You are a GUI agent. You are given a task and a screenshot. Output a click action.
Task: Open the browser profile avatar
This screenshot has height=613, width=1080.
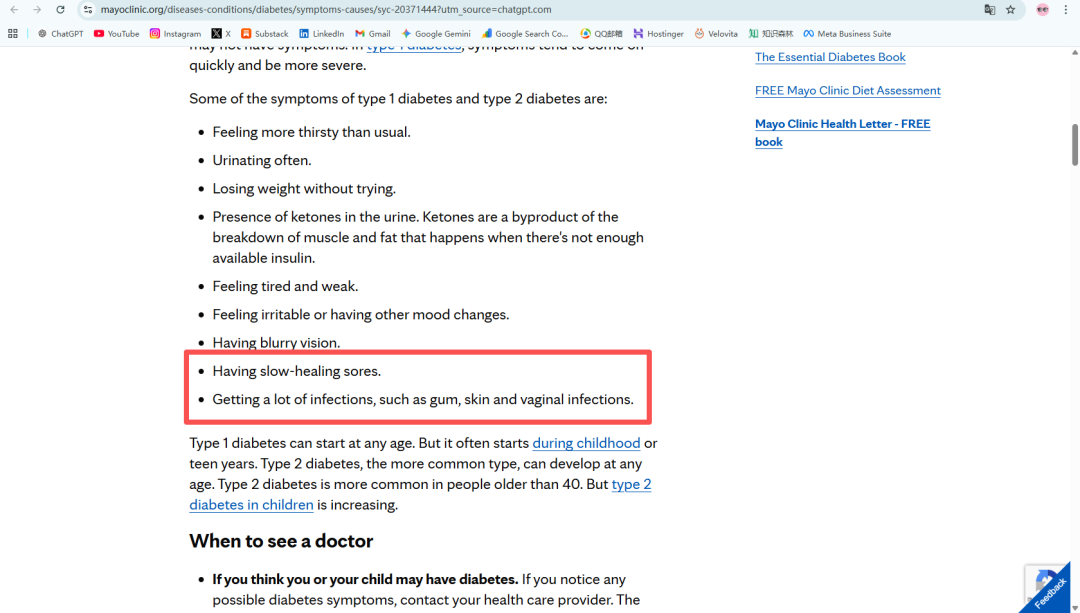pyautogui.click(x=1043, y=9)
